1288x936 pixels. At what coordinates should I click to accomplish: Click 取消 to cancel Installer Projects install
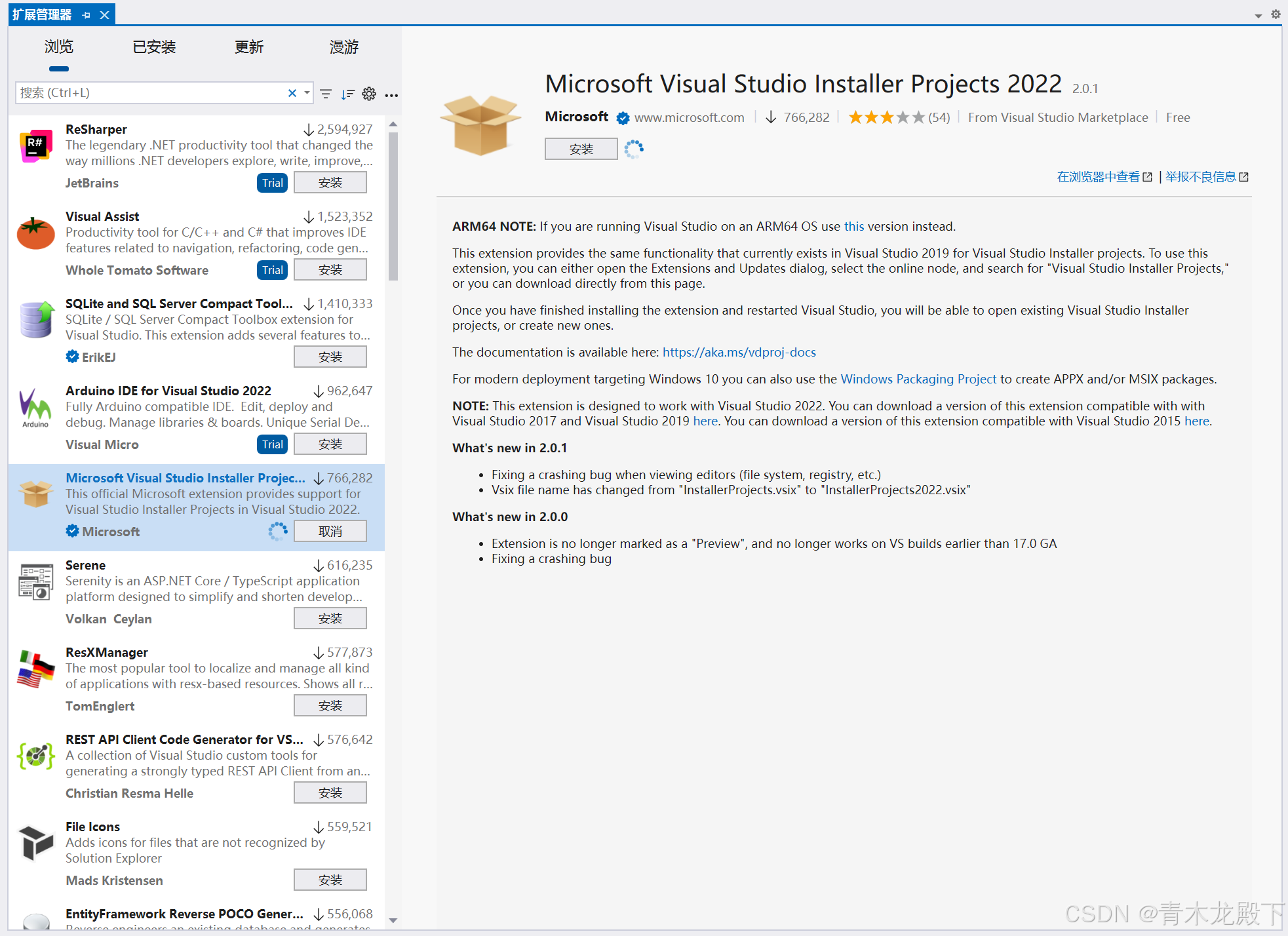point(330,531)
